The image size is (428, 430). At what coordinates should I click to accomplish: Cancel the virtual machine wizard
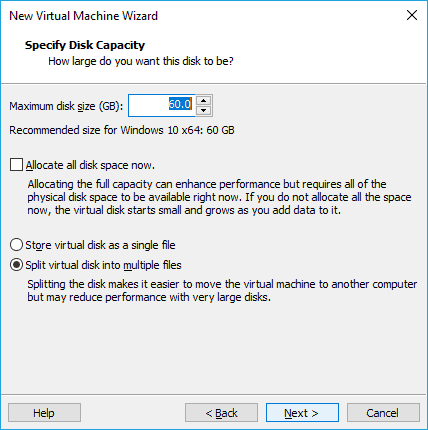(383, 413)
